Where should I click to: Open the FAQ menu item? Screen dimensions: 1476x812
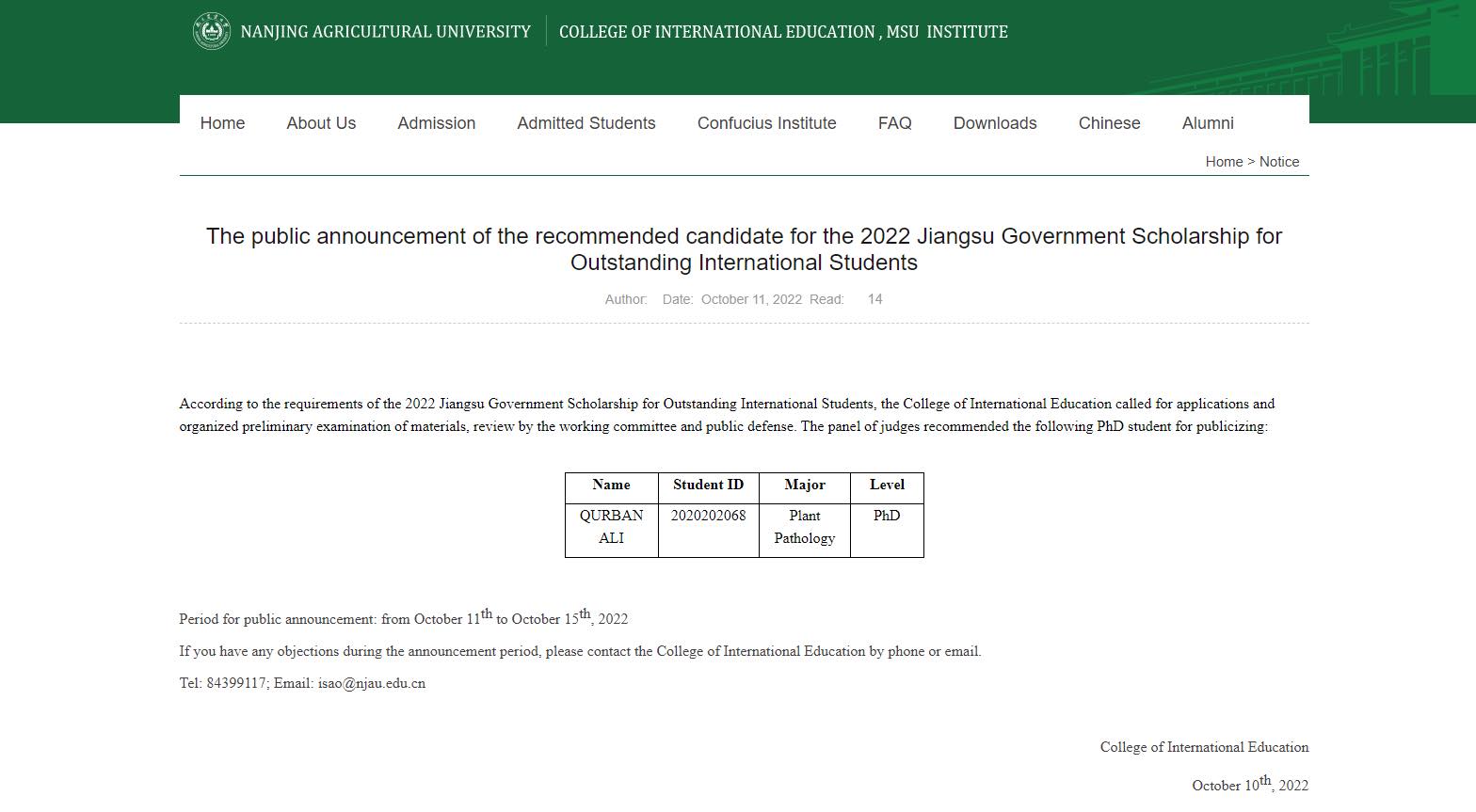point(894,123)
